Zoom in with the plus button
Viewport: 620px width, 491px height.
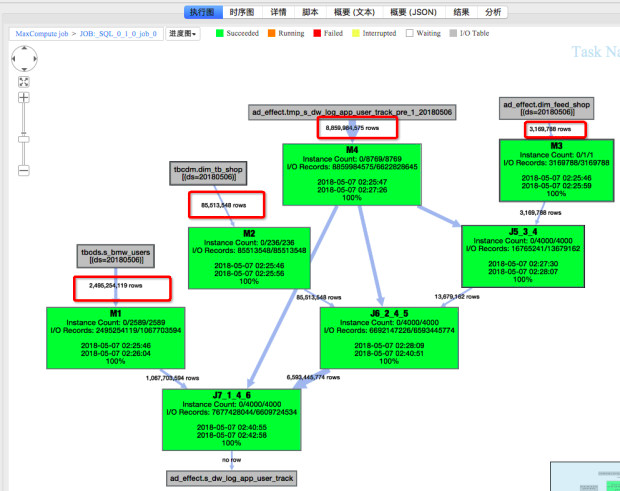(24, 97)
